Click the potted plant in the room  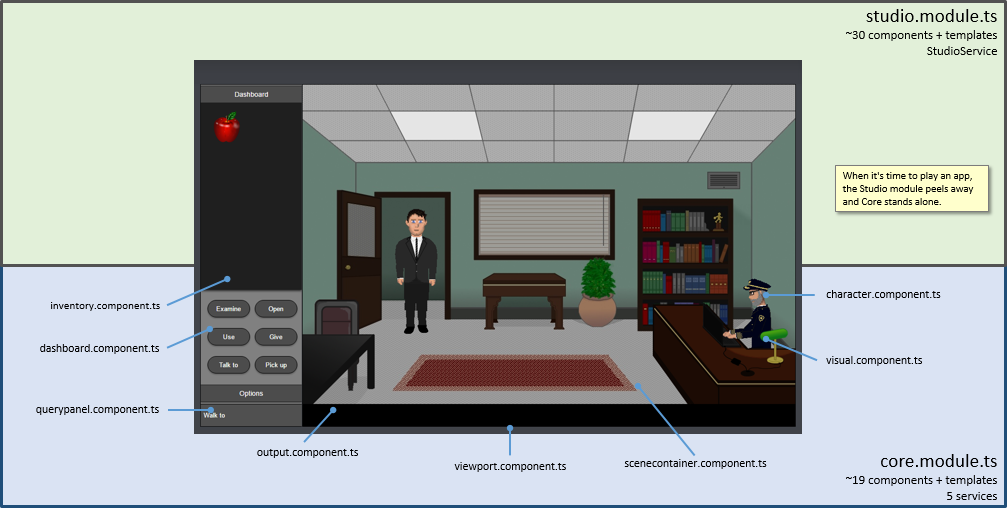click(x=597, y=292)
